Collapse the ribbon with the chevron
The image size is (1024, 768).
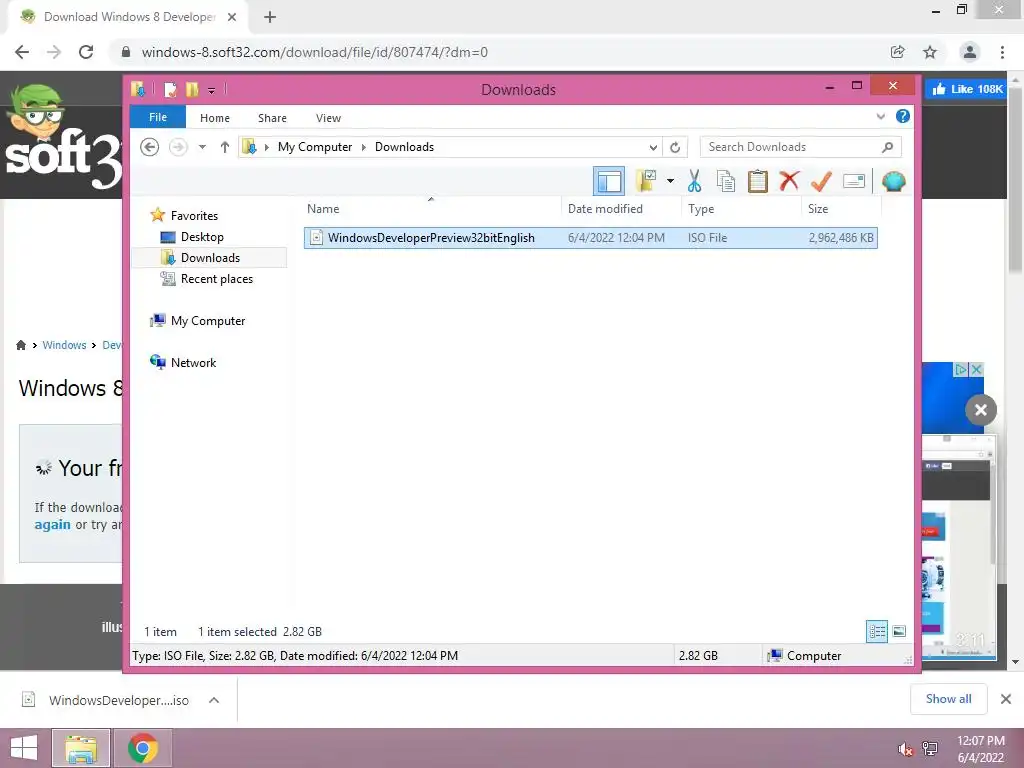(880, 117)
